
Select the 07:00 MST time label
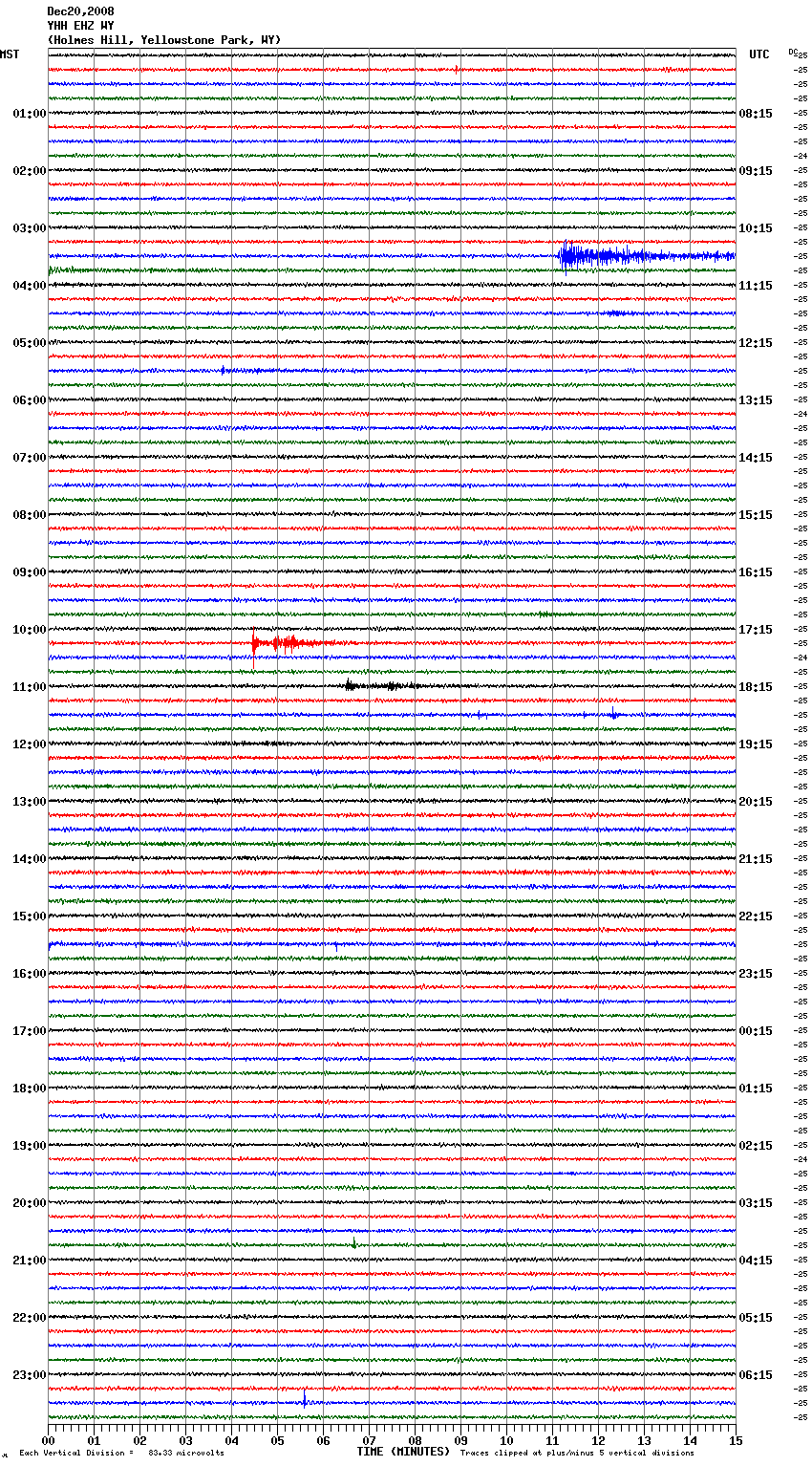click(x=30, y=458)
